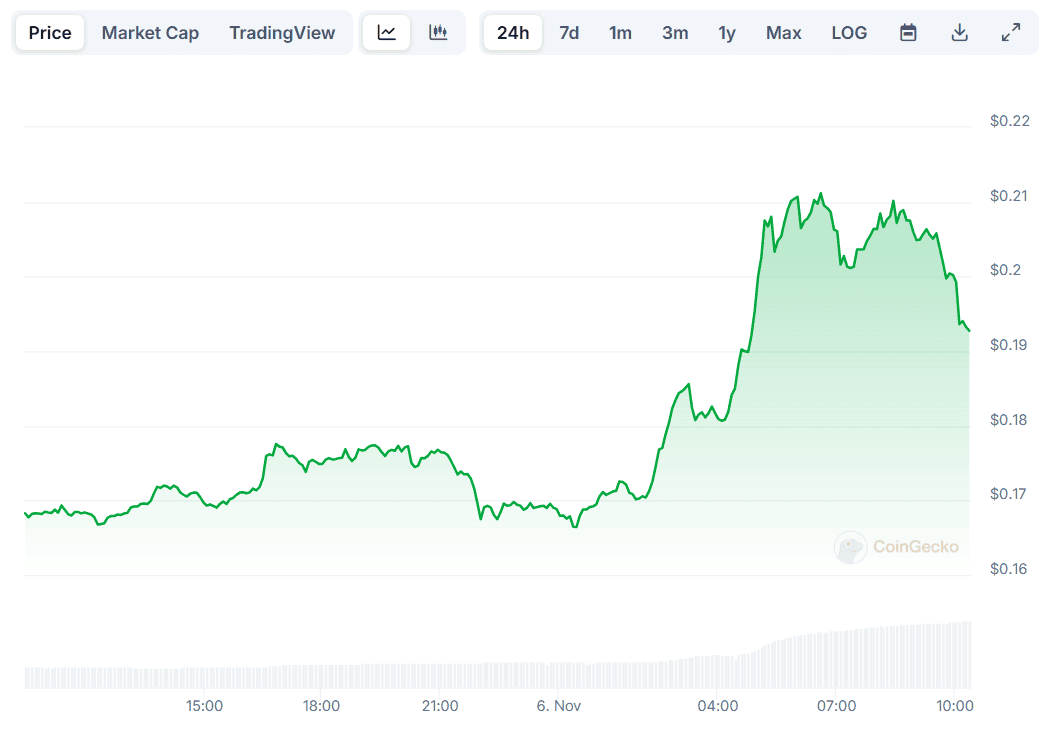Viewport: 1053px width, 730px height.
Task: Show the 3m price history
Action: click(x=675, y=33)
